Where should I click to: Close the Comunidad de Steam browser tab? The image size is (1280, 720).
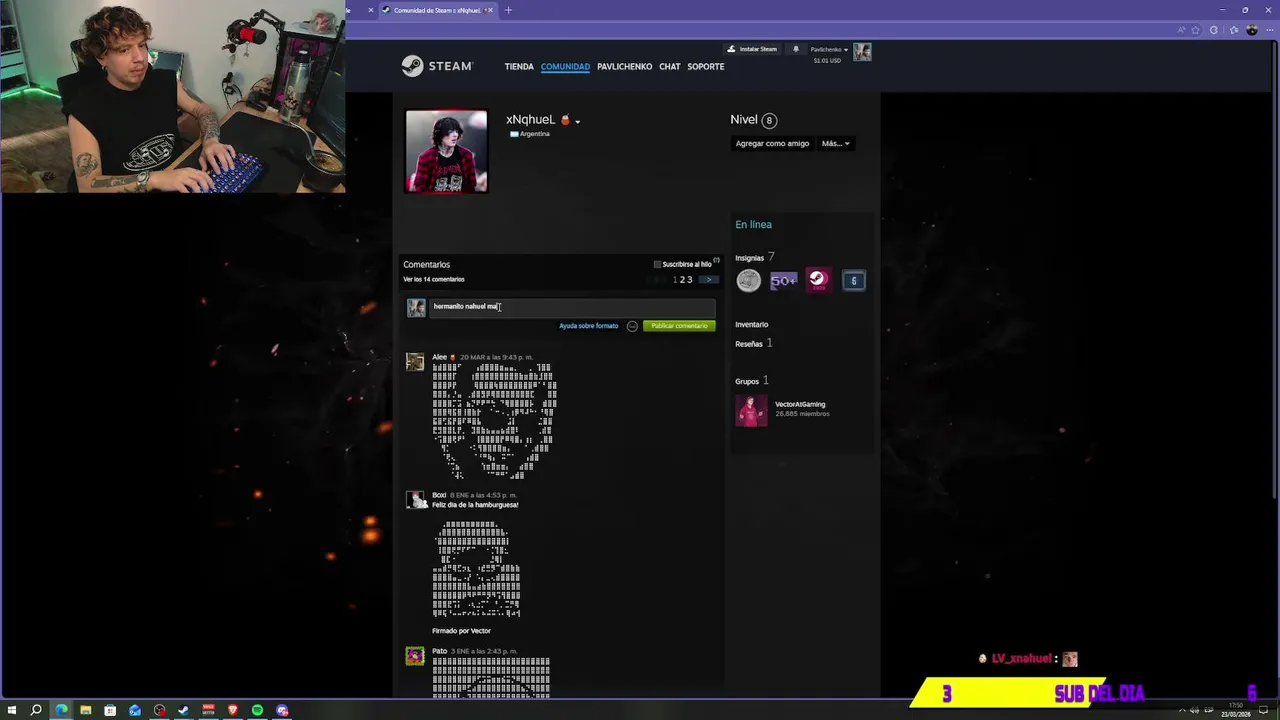(x=489, y=10)
